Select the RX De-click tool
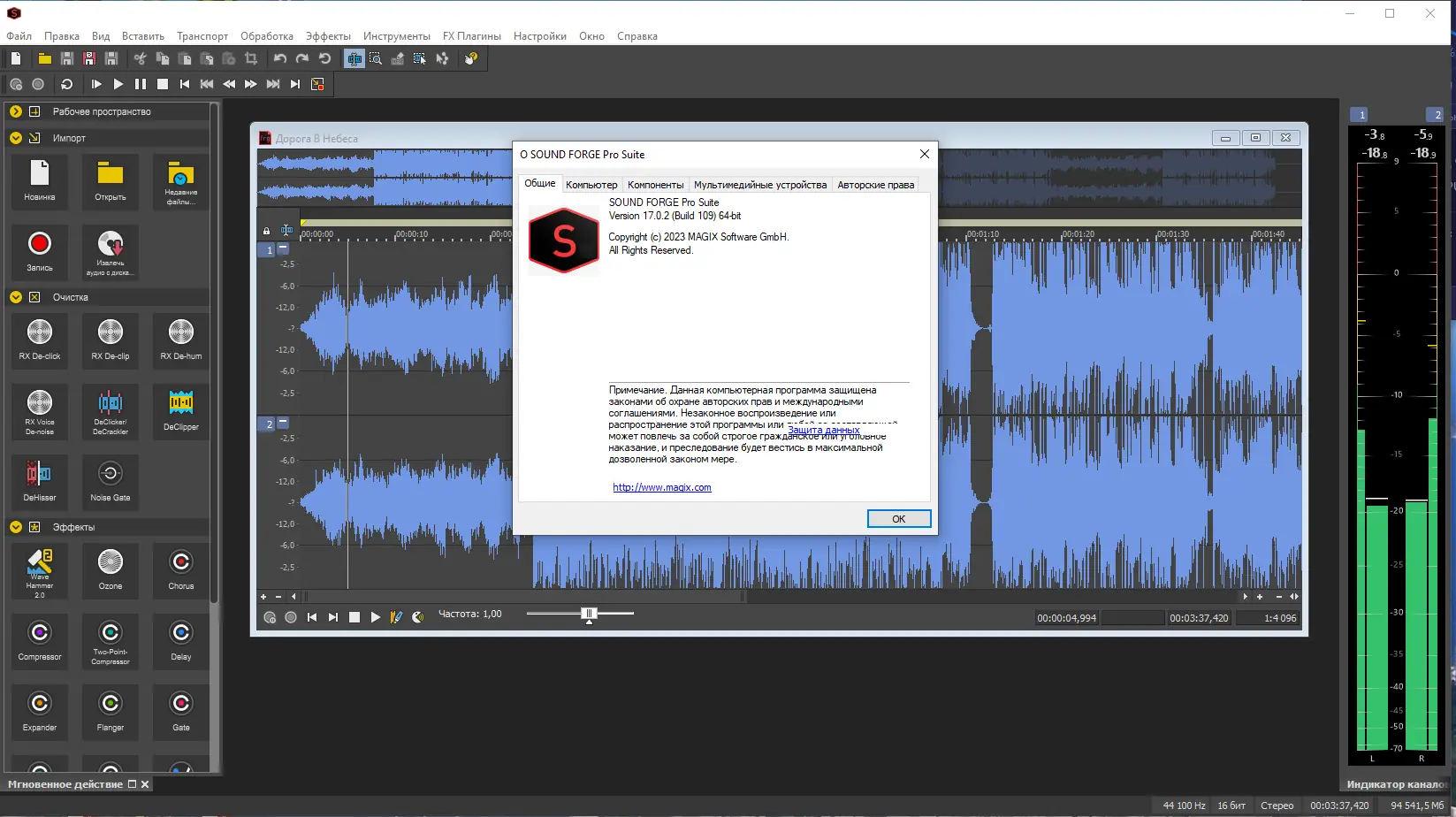Image resolution: width=1456 pixels, height=817 pixels. point(39,340)
